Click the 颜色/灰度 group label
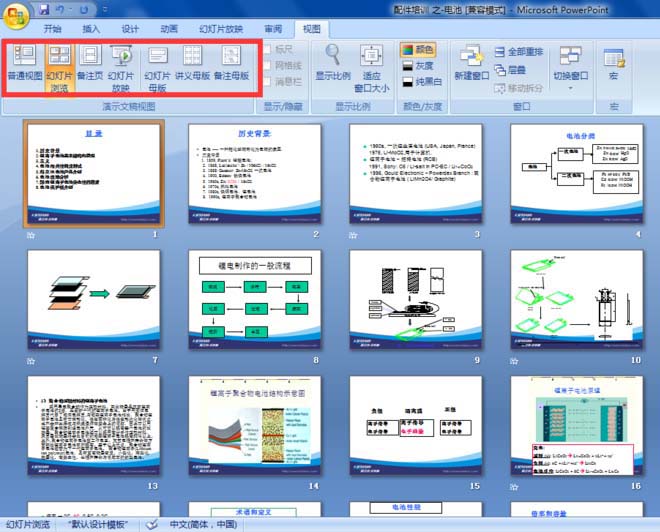Screen dimensions: 660x532 [x=423, y=106]
